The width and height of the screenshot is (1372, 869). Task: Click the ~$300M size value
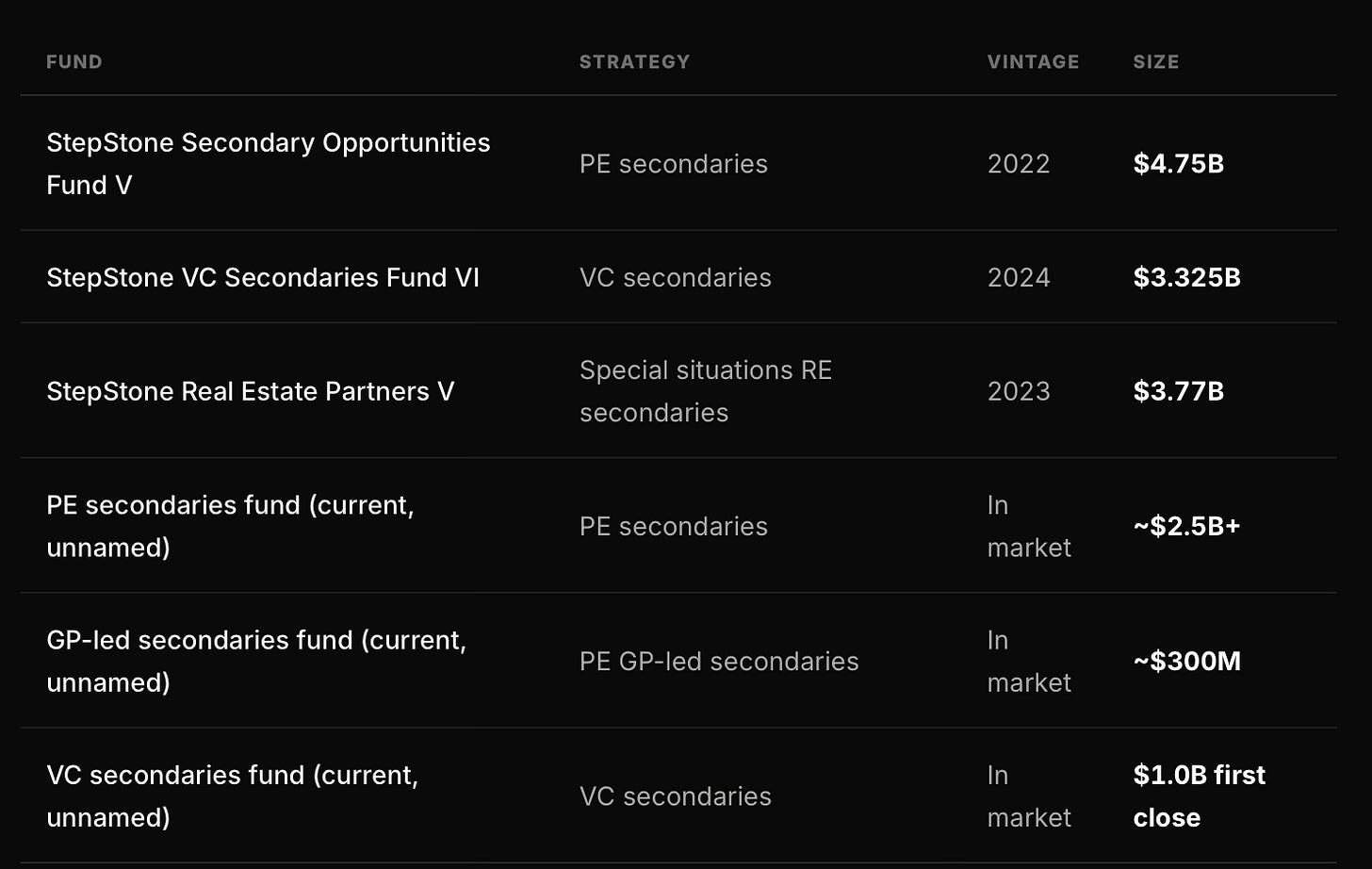(1186, 661)
